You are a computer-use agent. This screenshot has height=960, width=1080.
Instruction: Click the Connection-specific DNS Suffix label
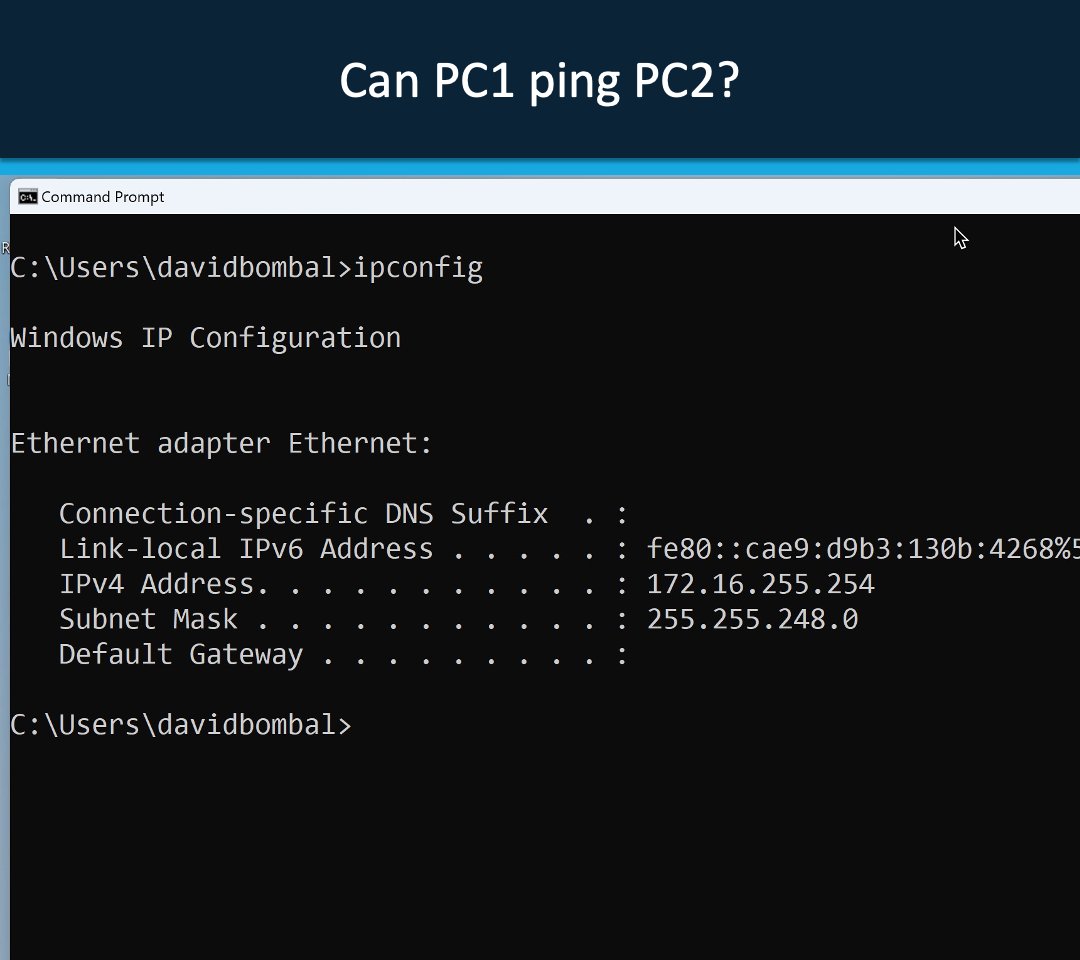point(303,514)
